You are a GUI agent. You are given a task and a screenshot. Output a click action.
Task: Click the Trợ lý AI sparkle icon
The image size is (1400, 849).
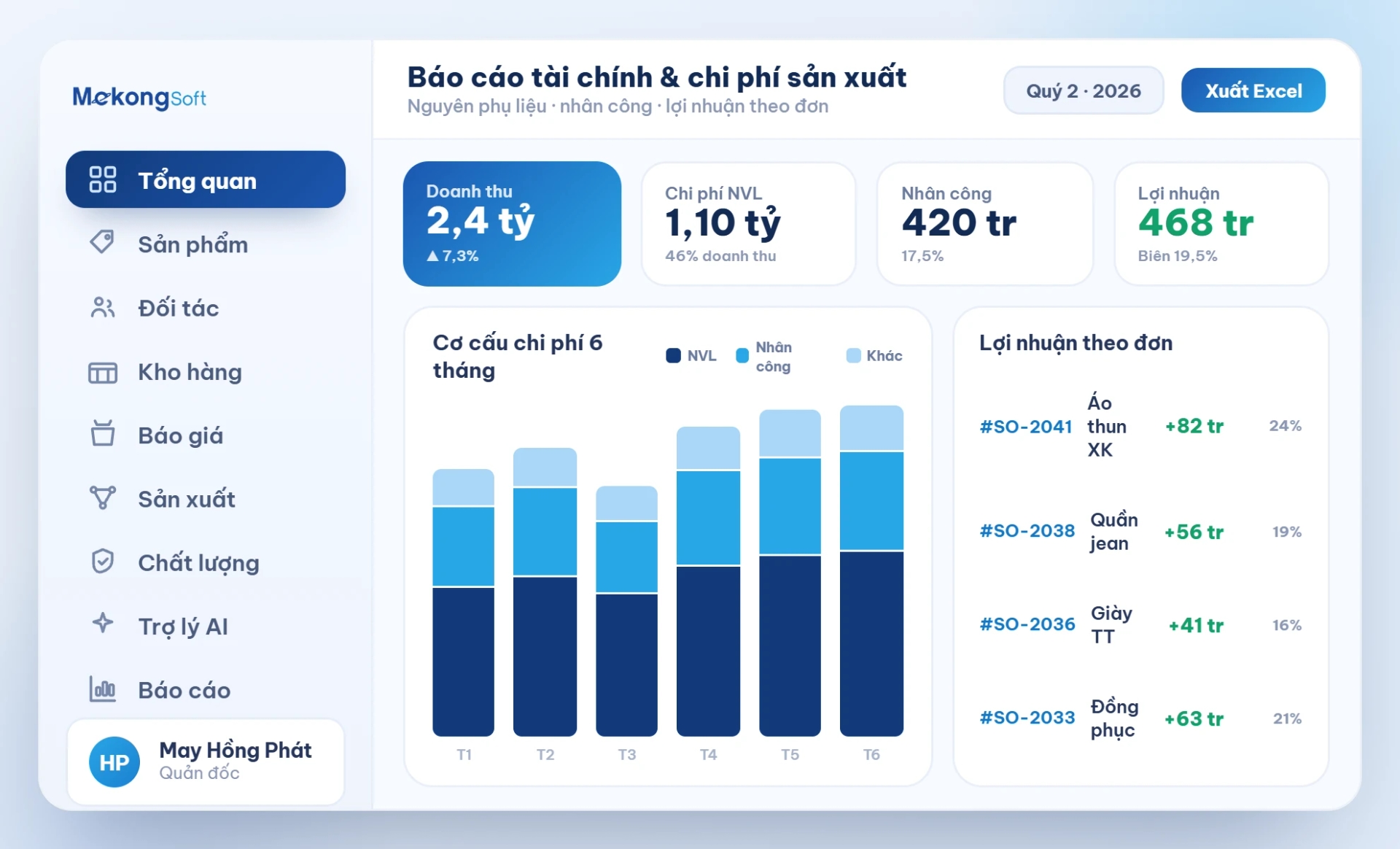(x=103, y=624)
